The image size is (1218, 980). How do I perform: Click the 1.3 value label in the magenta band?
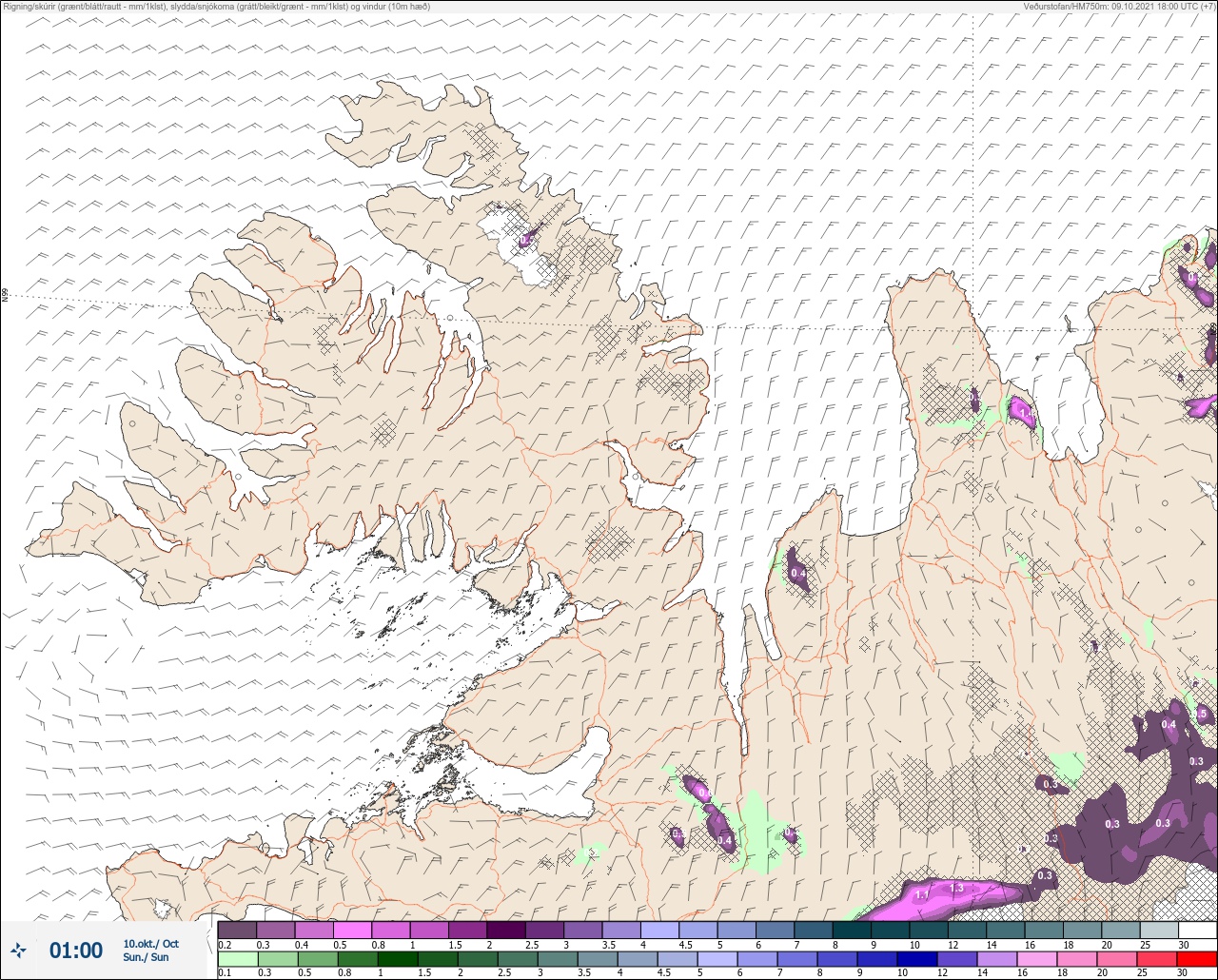pyautogui.click(x=957, y=889)
